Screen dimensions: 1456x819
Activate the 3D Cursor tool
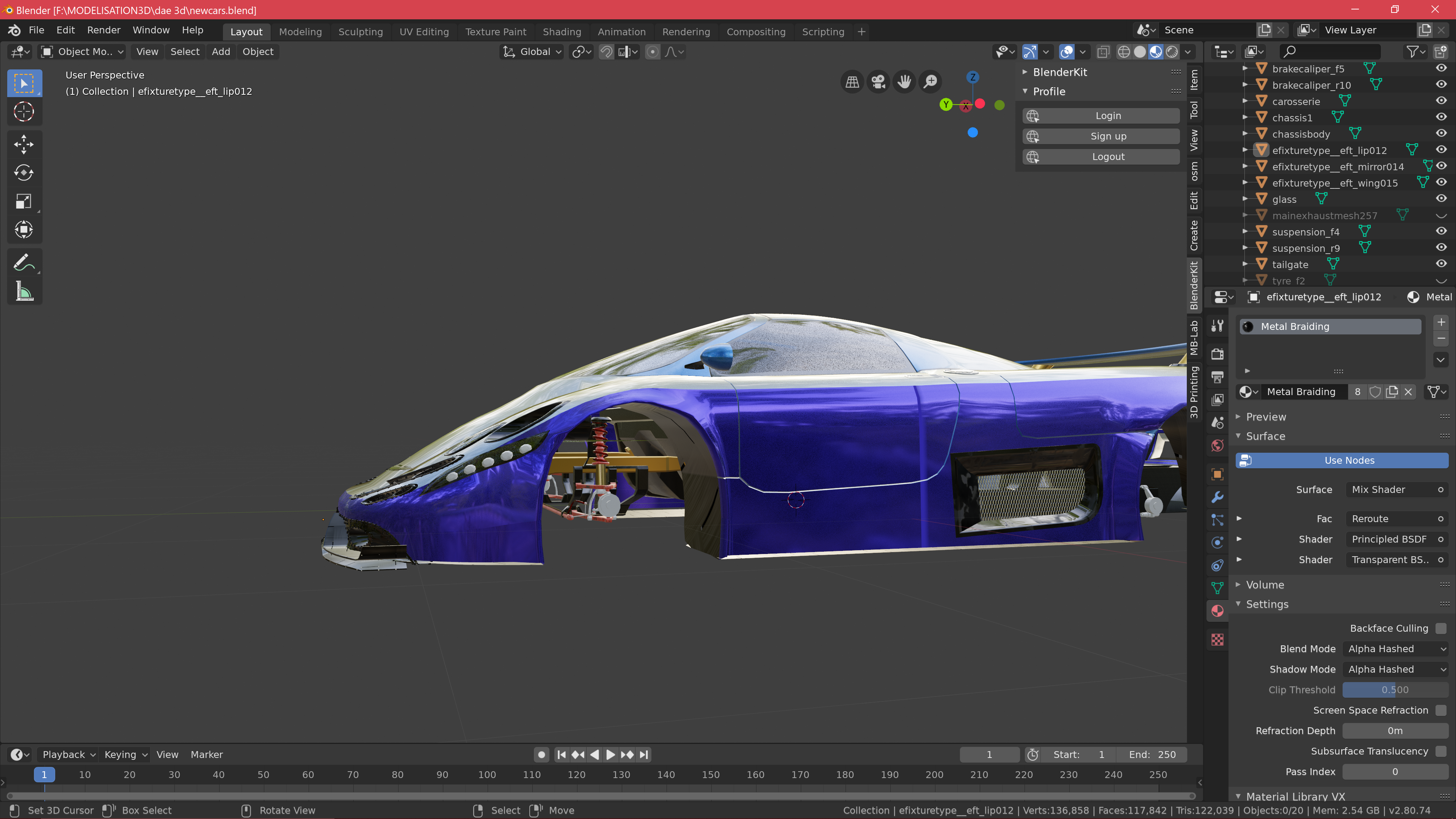click(24, 111)
